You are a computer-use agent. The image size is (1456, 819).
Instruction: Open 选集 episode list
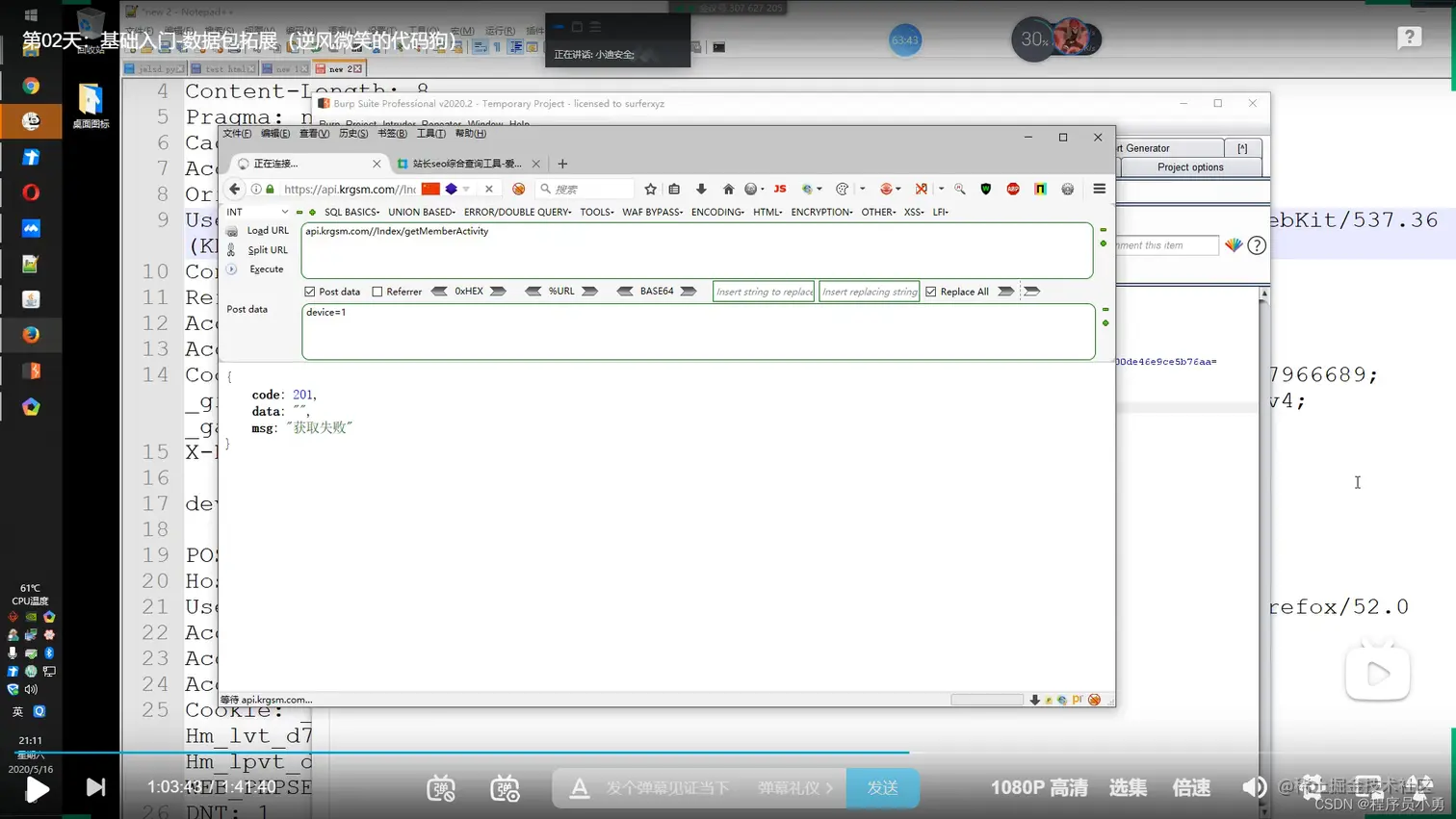1128,787
